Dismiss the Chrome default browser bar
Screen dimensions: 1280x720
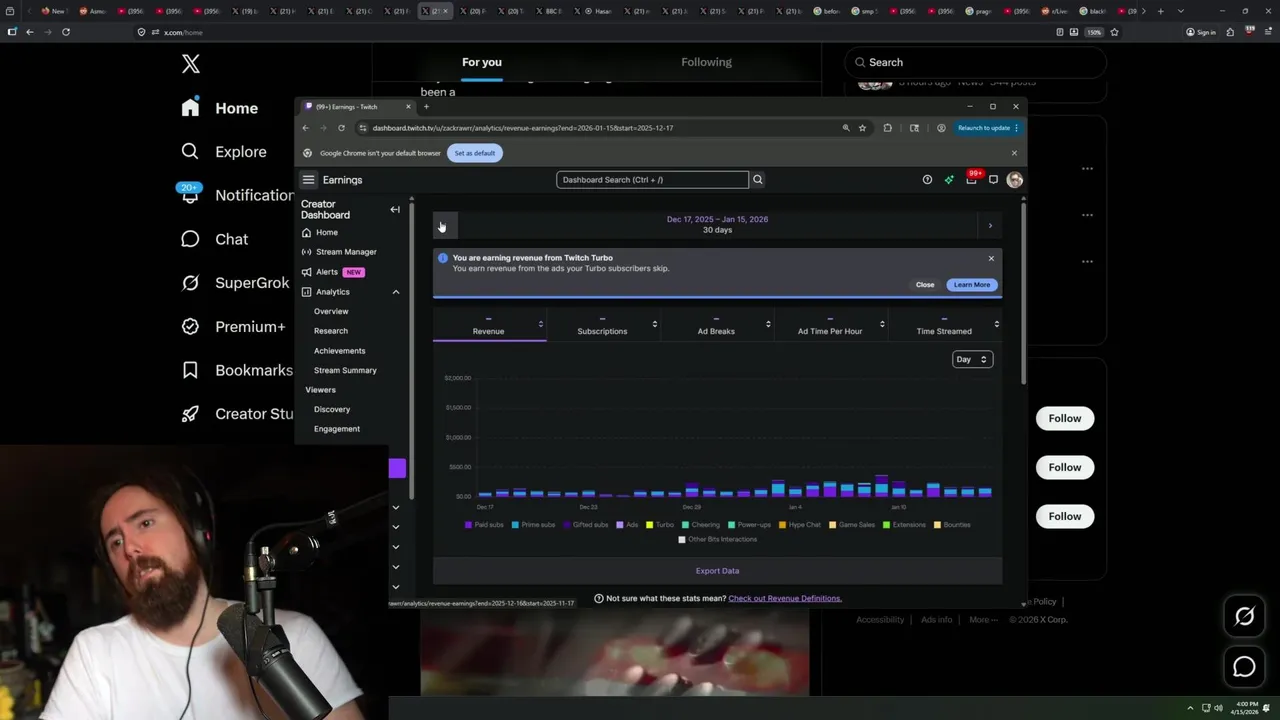1014,153
